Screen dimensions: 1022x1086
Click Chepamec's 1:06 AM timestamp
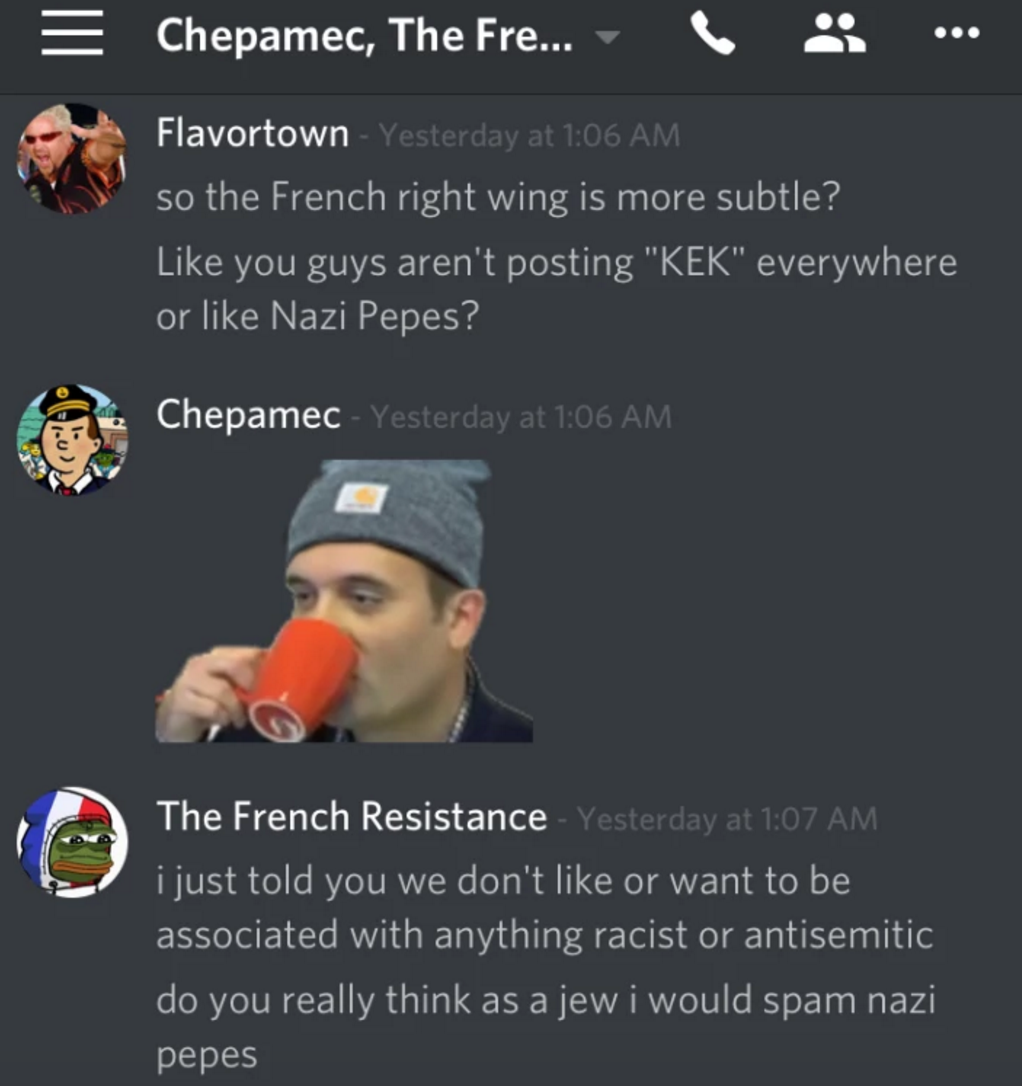(x=521, y=417)
